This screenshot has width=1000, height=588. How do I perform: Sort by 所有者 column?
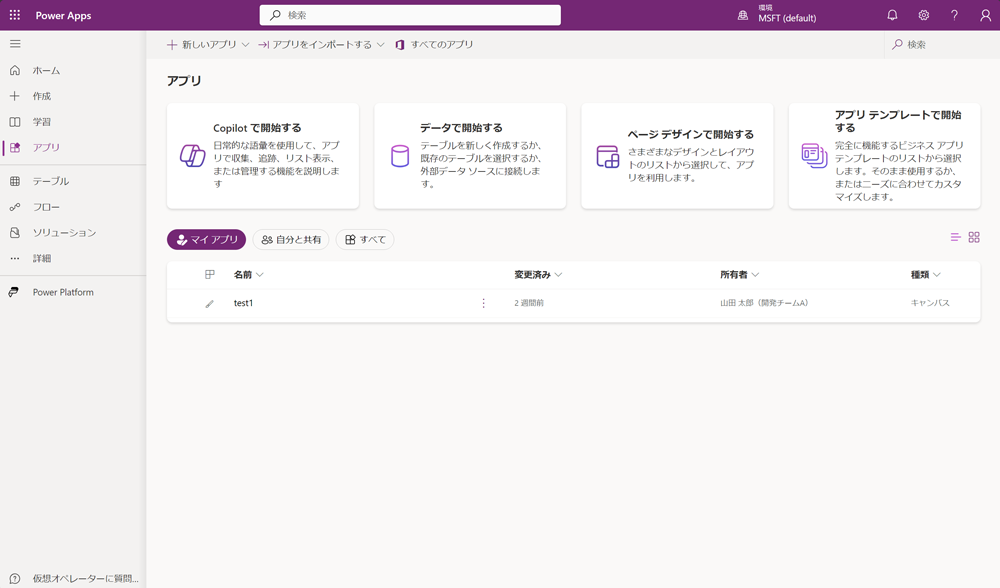[740, 275]
